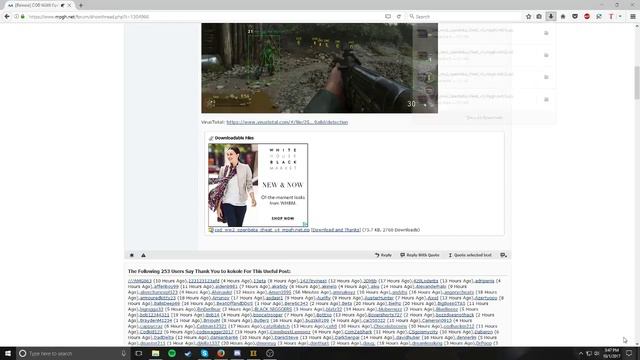Click the page vertical scrollbar thumb
640x360 pixels.
click(637, 82)
